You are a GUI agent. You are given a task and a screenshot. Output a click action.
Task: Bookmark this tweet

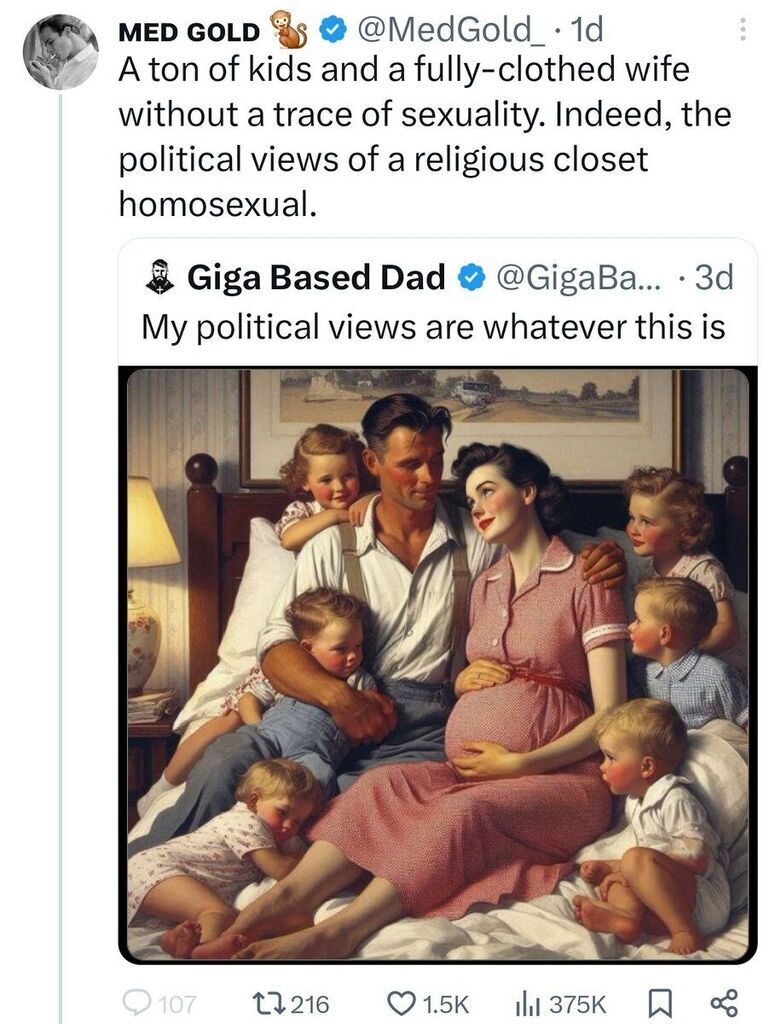(672, 1002)
